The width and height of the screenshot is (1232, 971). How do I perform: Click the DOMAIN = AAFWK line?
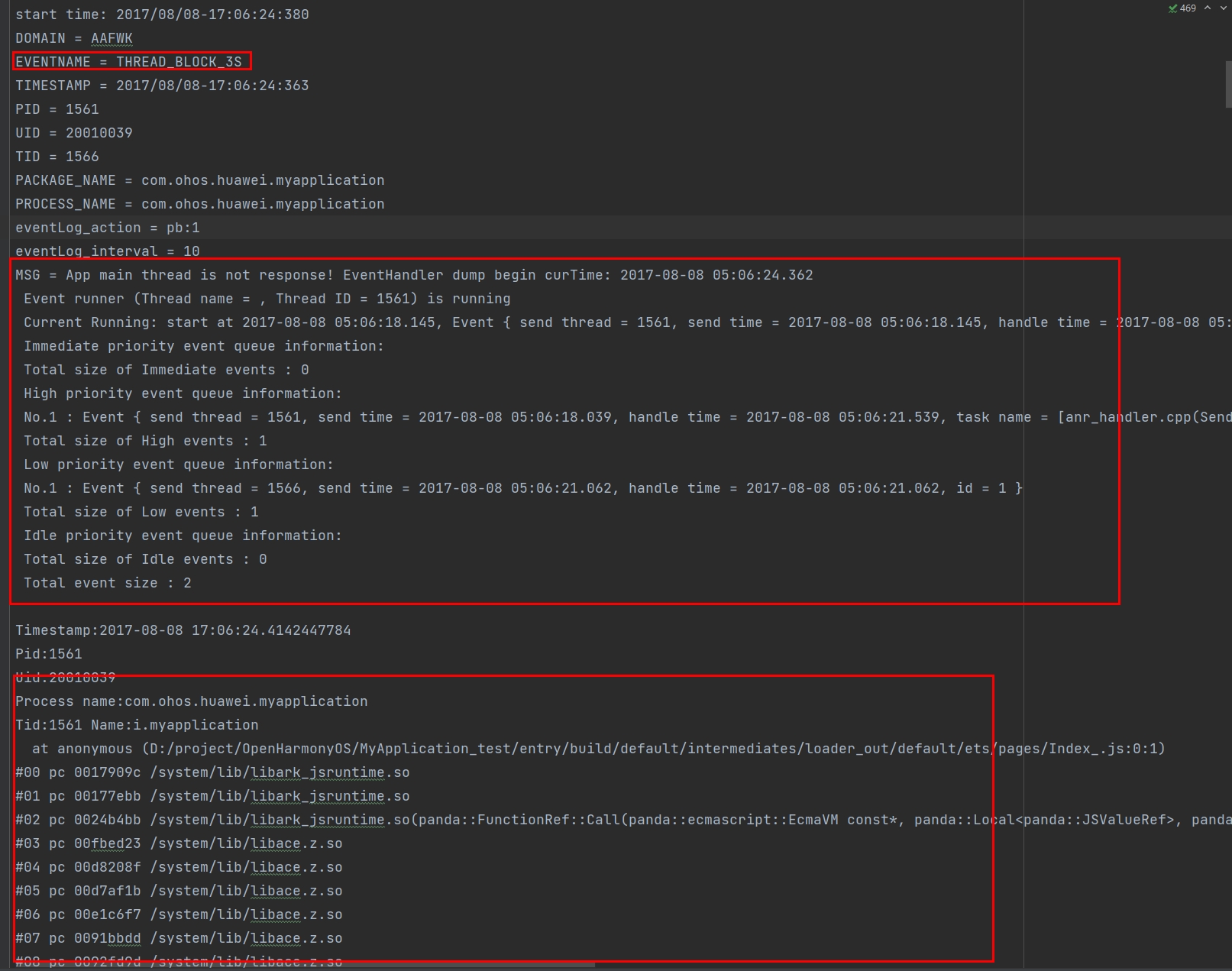pyautogui.click(x=74, y=38)
